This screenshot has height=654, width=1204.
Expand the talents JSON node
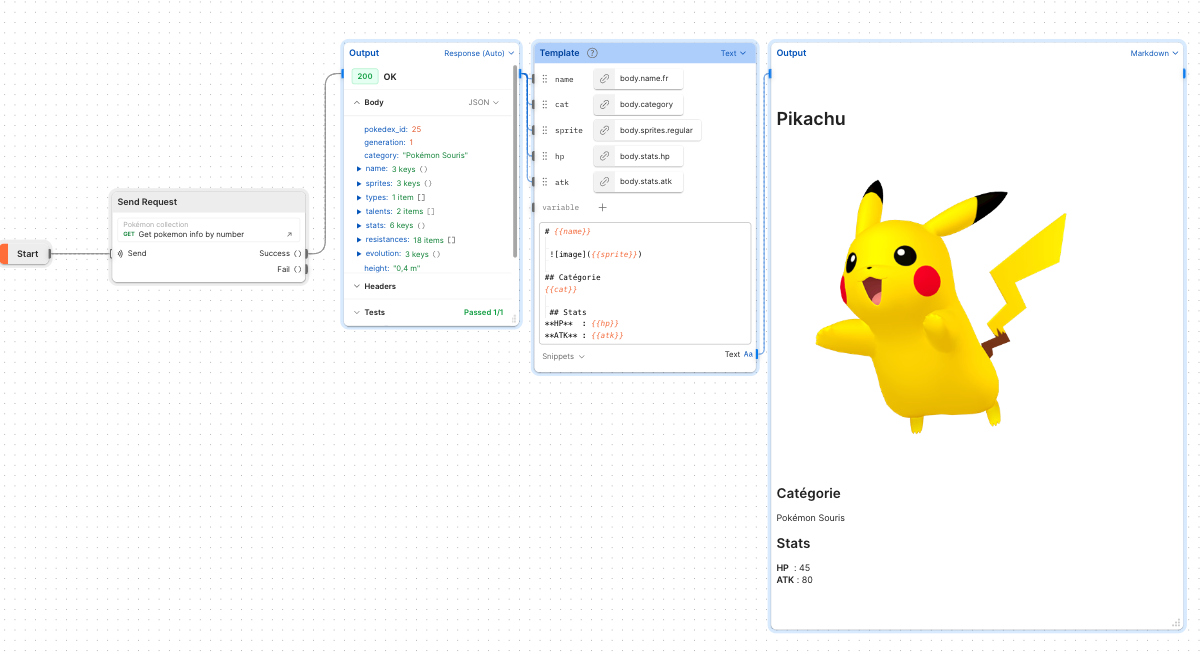[x=358, y=211]
